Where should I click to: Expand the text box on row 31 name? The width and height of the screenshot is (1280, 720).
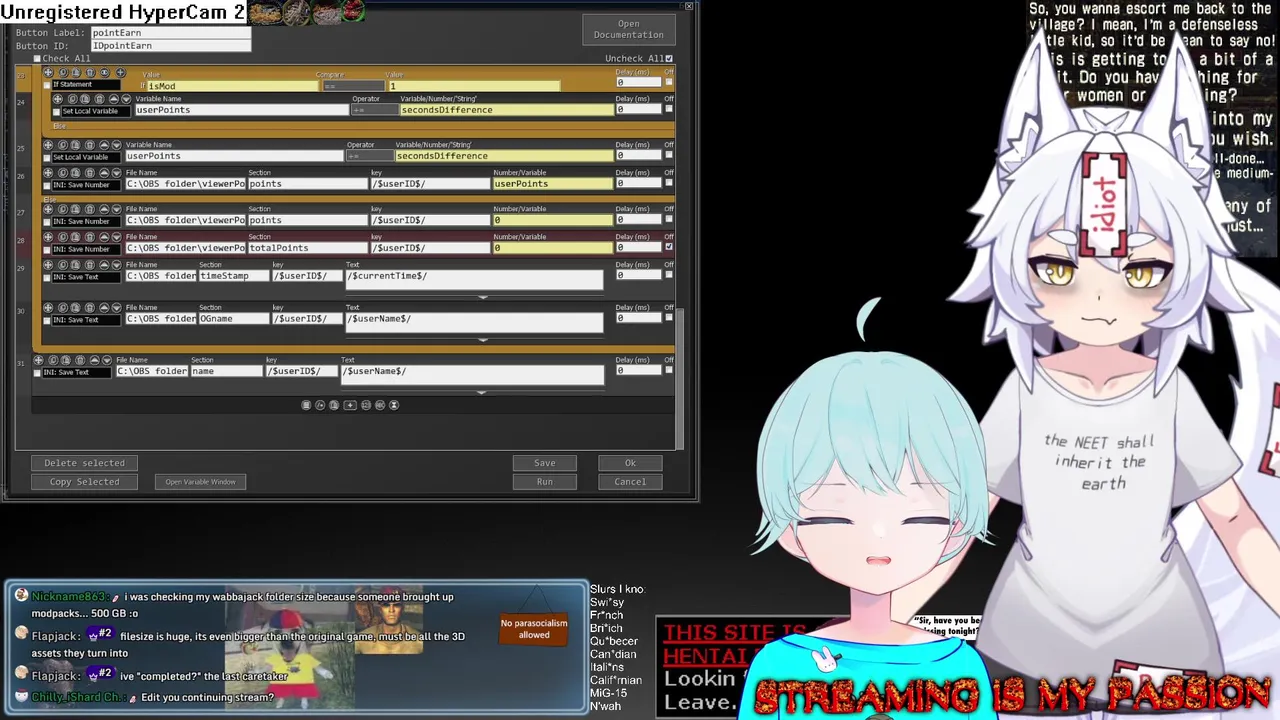click(x=481, y=391)
